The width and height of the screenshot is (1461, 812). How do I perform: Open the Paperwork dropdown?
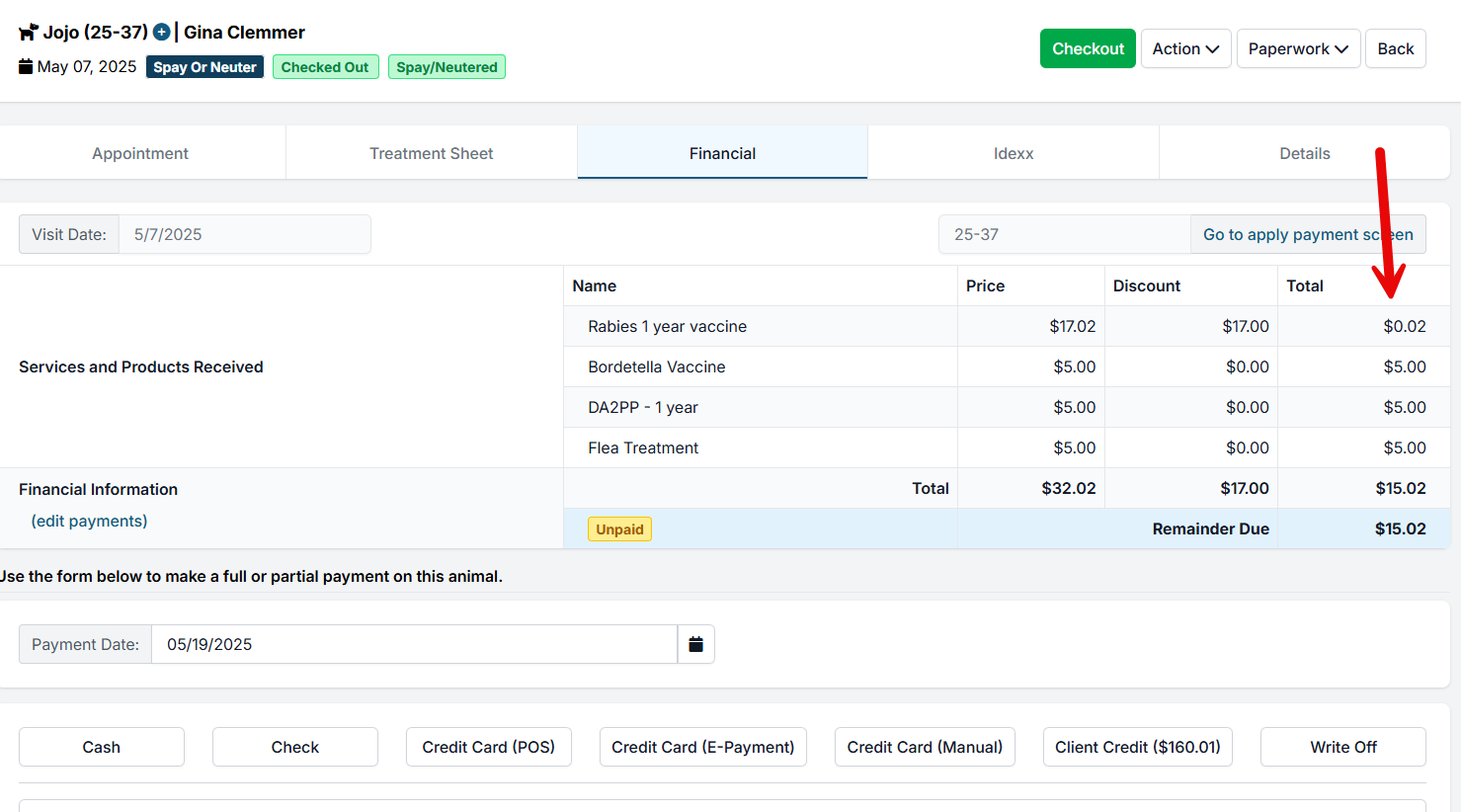pos(1297,48)
